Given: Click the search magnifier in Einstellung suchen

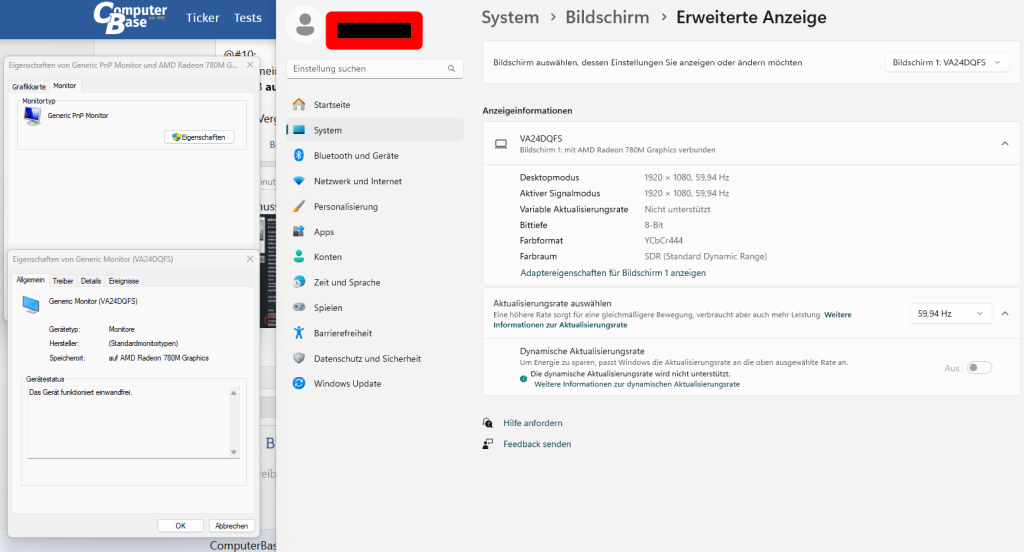Looking at the screenshot, I should point(451,69).
